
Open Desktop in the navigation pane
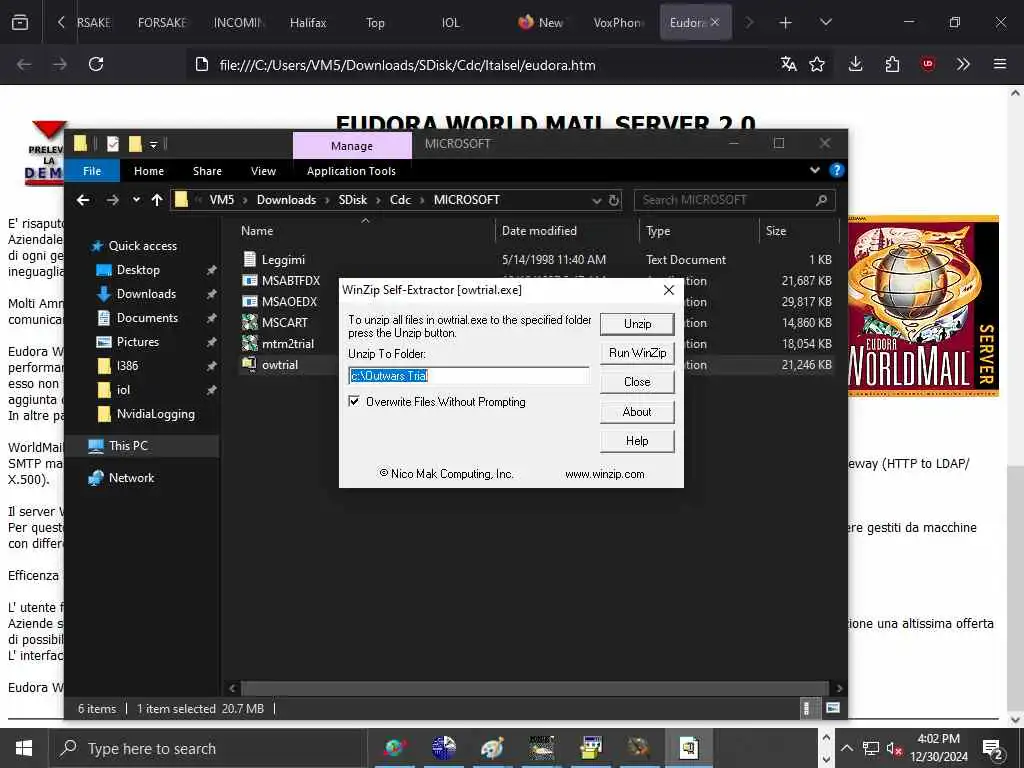(x=138, y=270)
